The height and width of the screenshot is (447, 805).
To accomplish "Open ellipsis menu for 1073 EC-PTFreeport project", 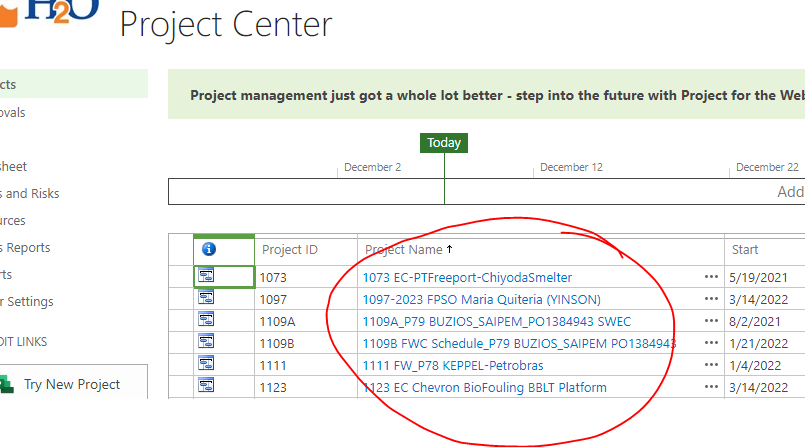I will 711,277.
